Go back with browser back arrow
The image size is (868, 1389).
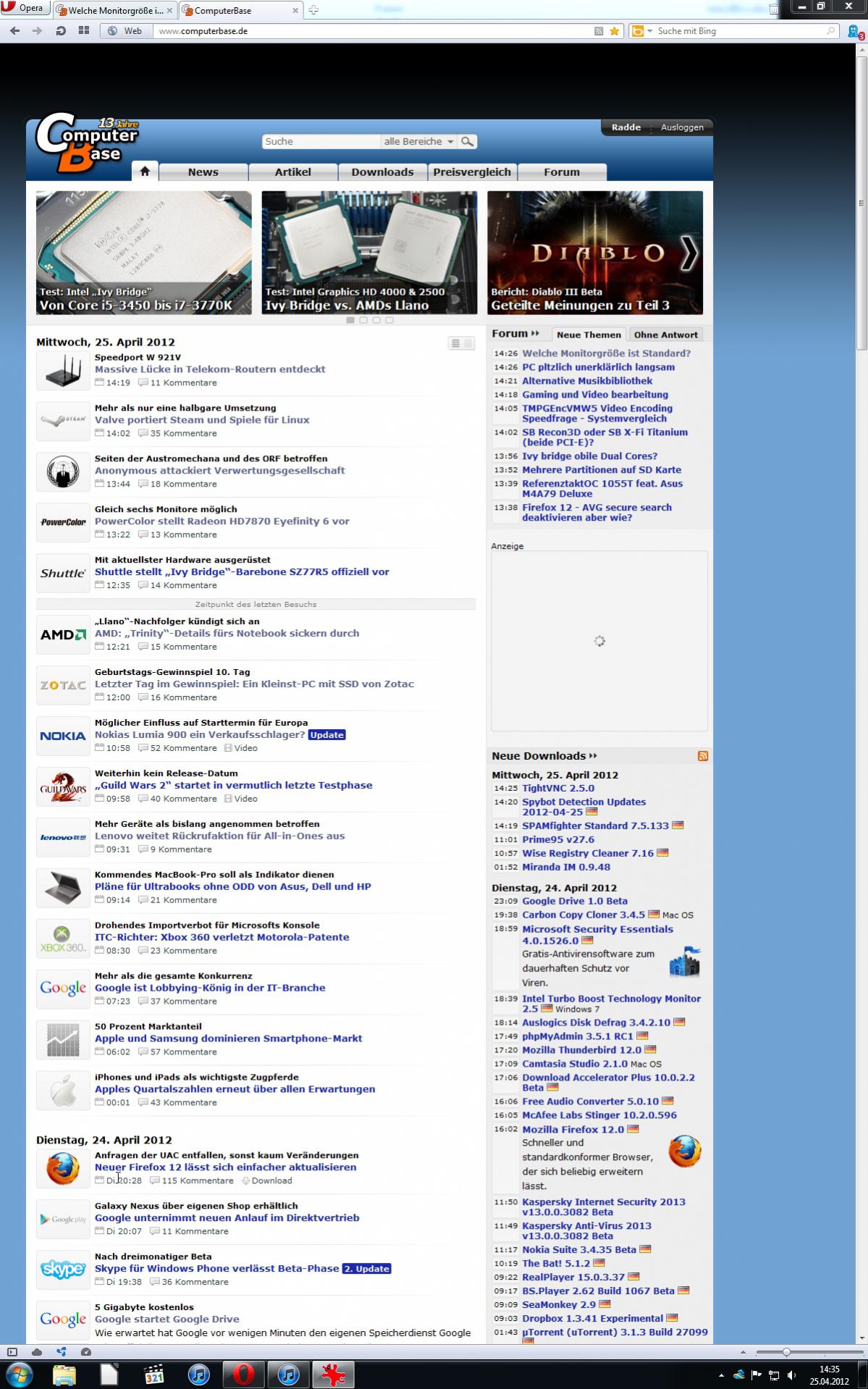pos(15,31)
